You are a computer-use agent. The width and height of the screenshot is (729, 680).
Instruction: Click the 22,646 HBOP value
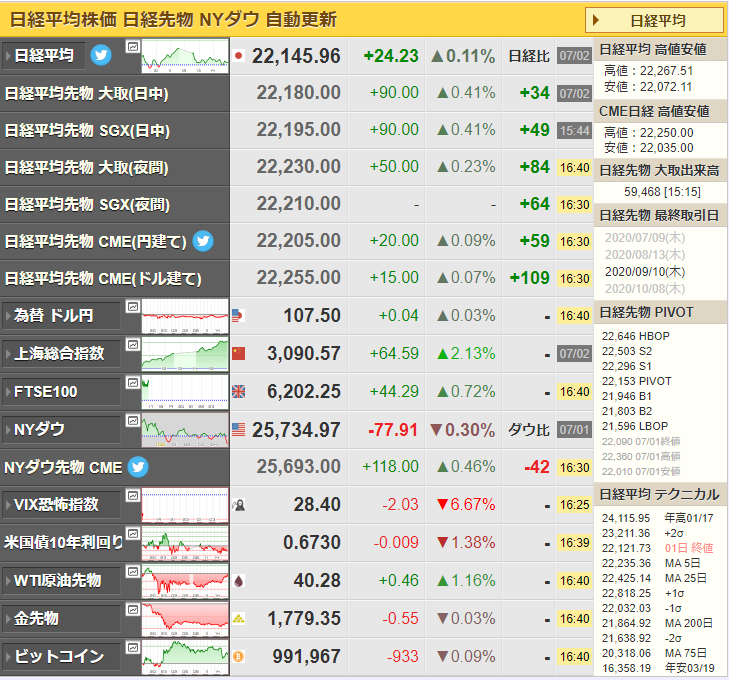pyautogui.click(x=636, y=336)
